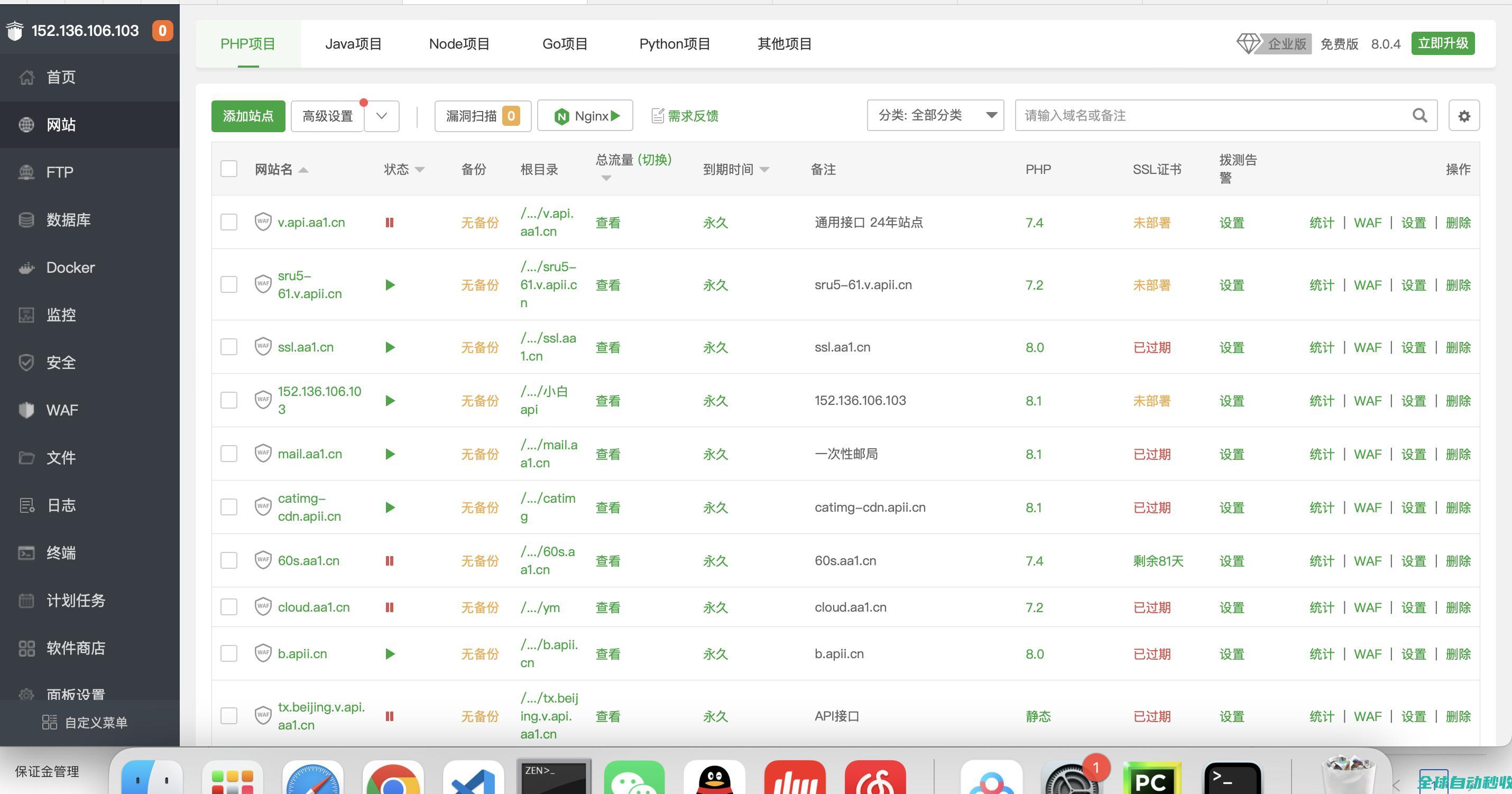Viewport: 1512px width, 794px height.
Task: Open the 软件商店 sidebar item
Action: pyautogui.click(x=76, y=648)
